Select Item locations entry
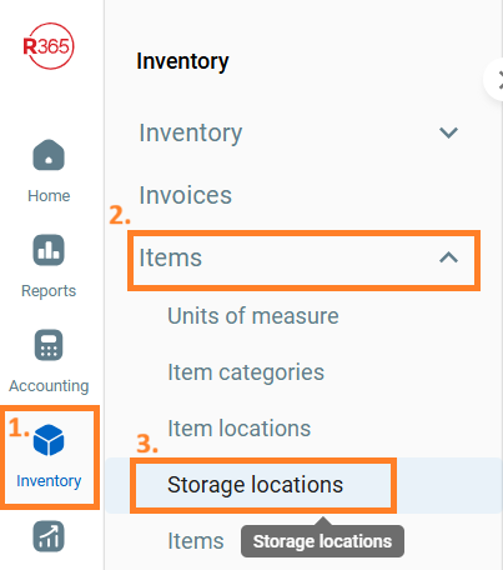503x570 pixels. (239, 428)
